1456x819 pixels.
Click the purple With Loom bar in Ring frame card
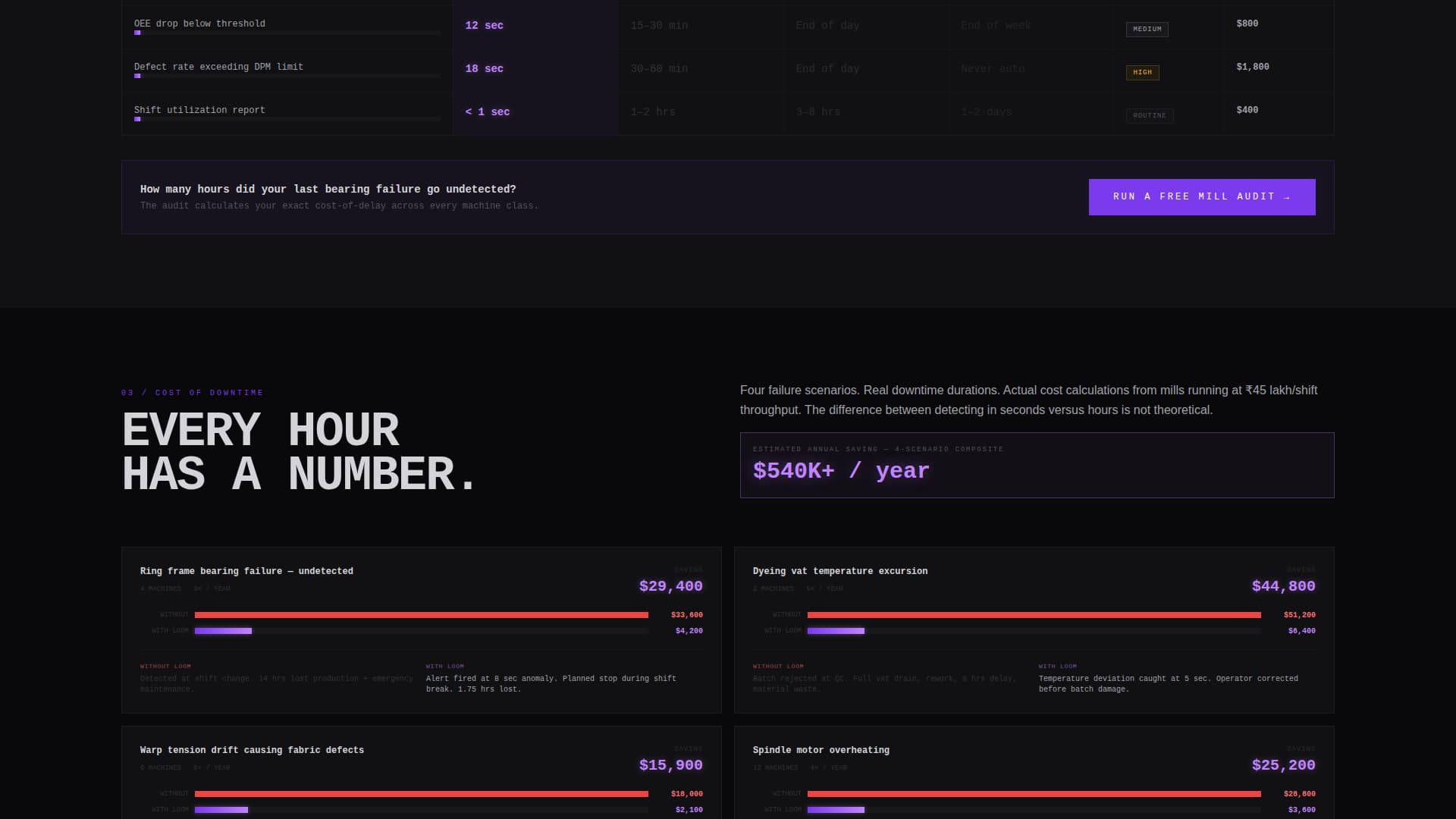coord(223,631)
